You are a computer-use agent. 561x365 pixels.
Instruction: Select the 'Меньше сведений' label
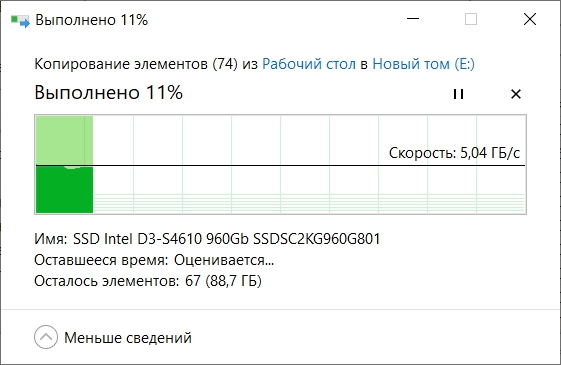[128, 338]
